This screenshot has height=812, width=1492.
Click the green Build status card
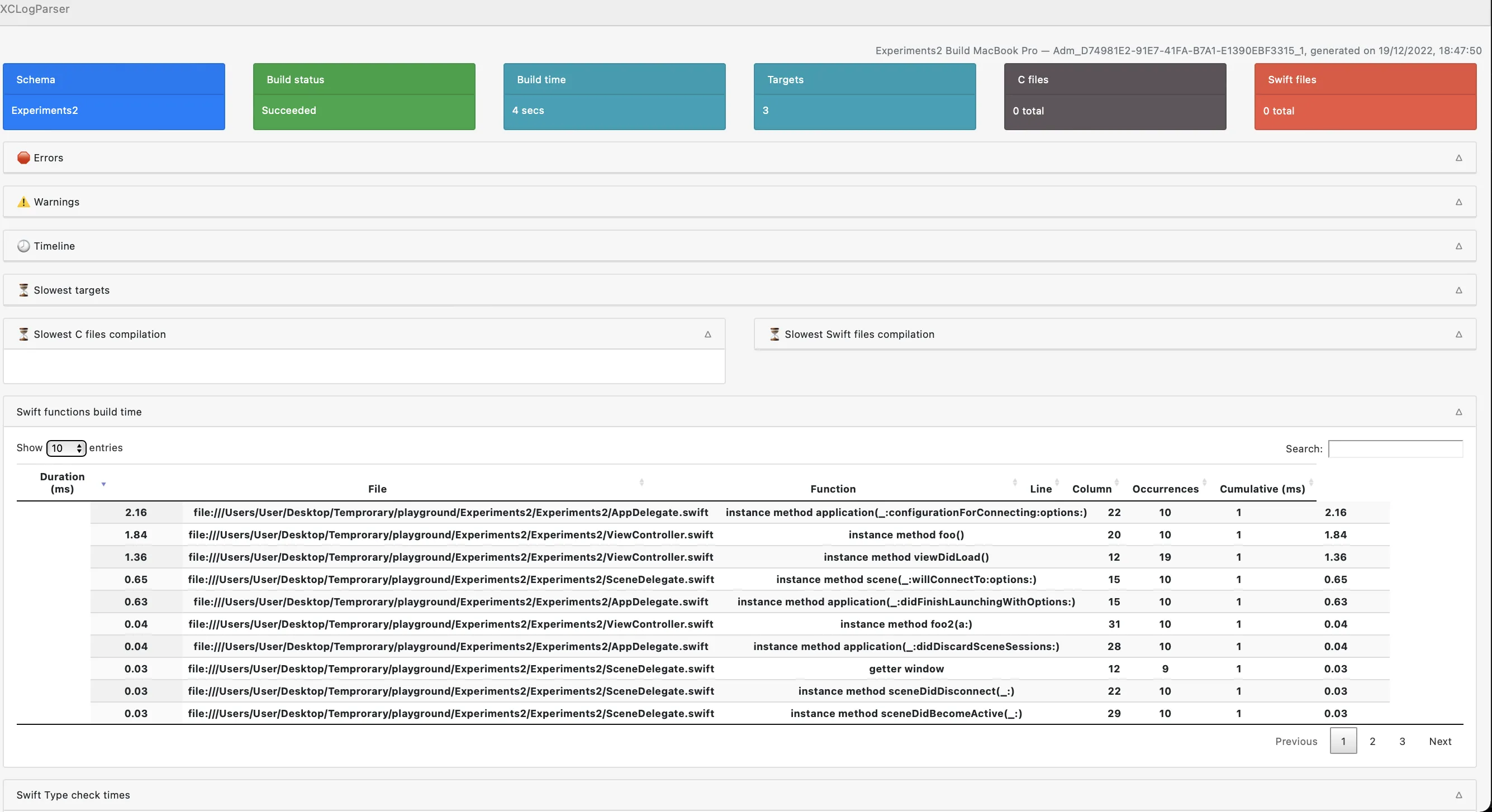(x=364, y=97)
